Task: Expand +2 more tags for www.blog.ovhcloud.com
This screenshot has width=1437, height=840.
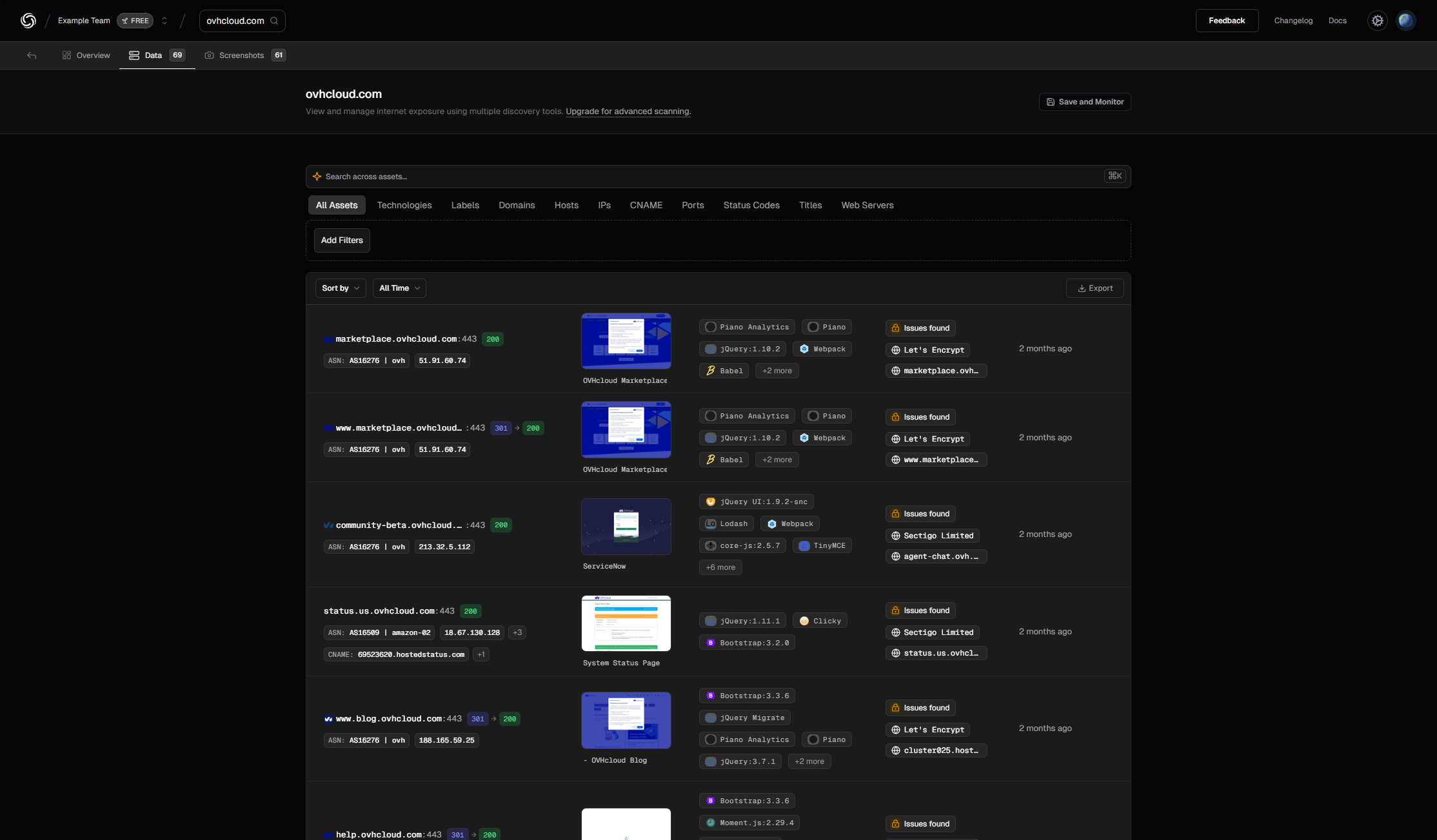Action: click(809, 761)
